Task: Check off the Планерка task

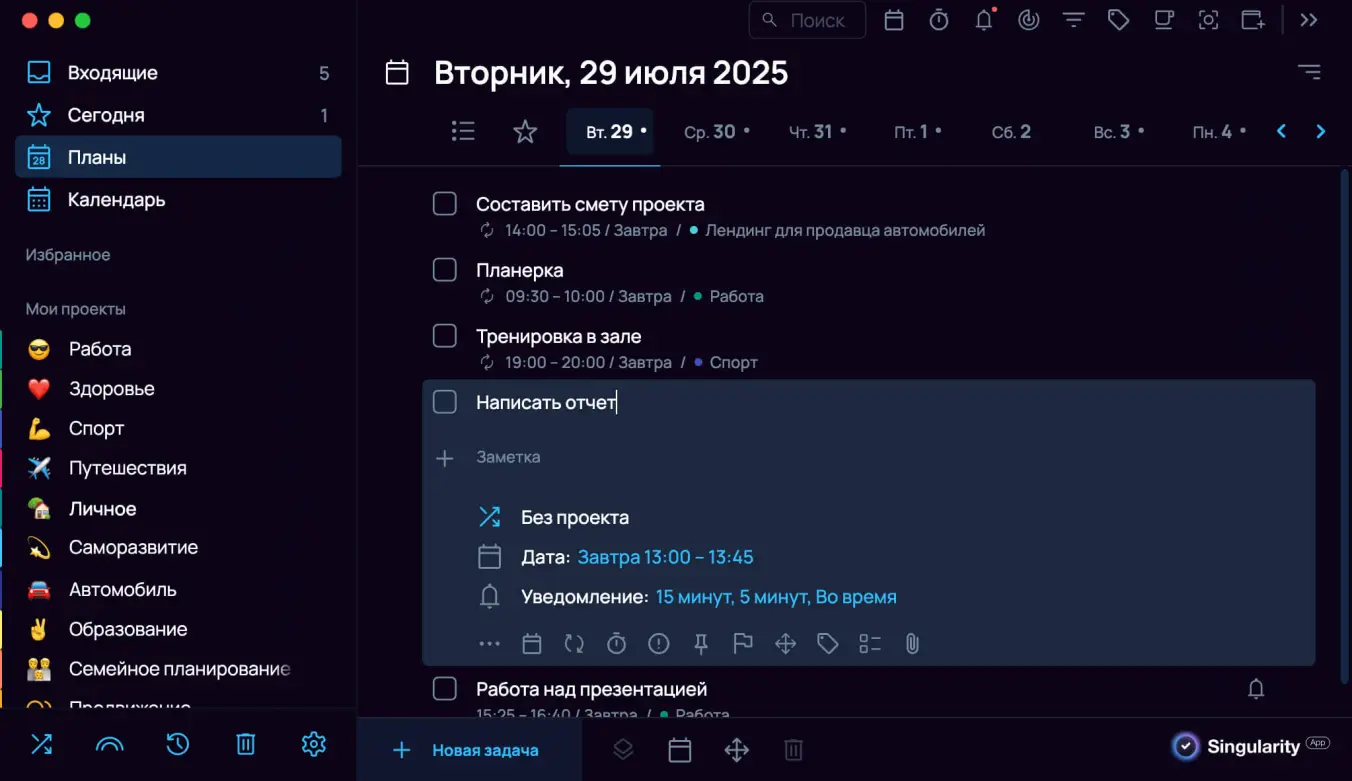Action: tap(445, 270)
